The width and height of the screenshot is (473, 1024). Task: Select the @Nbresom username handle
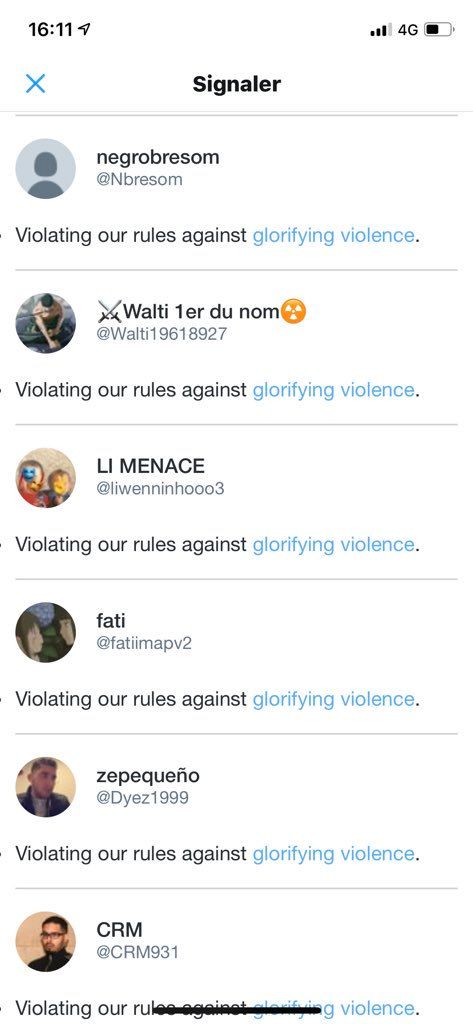click(x=139, y=180)
